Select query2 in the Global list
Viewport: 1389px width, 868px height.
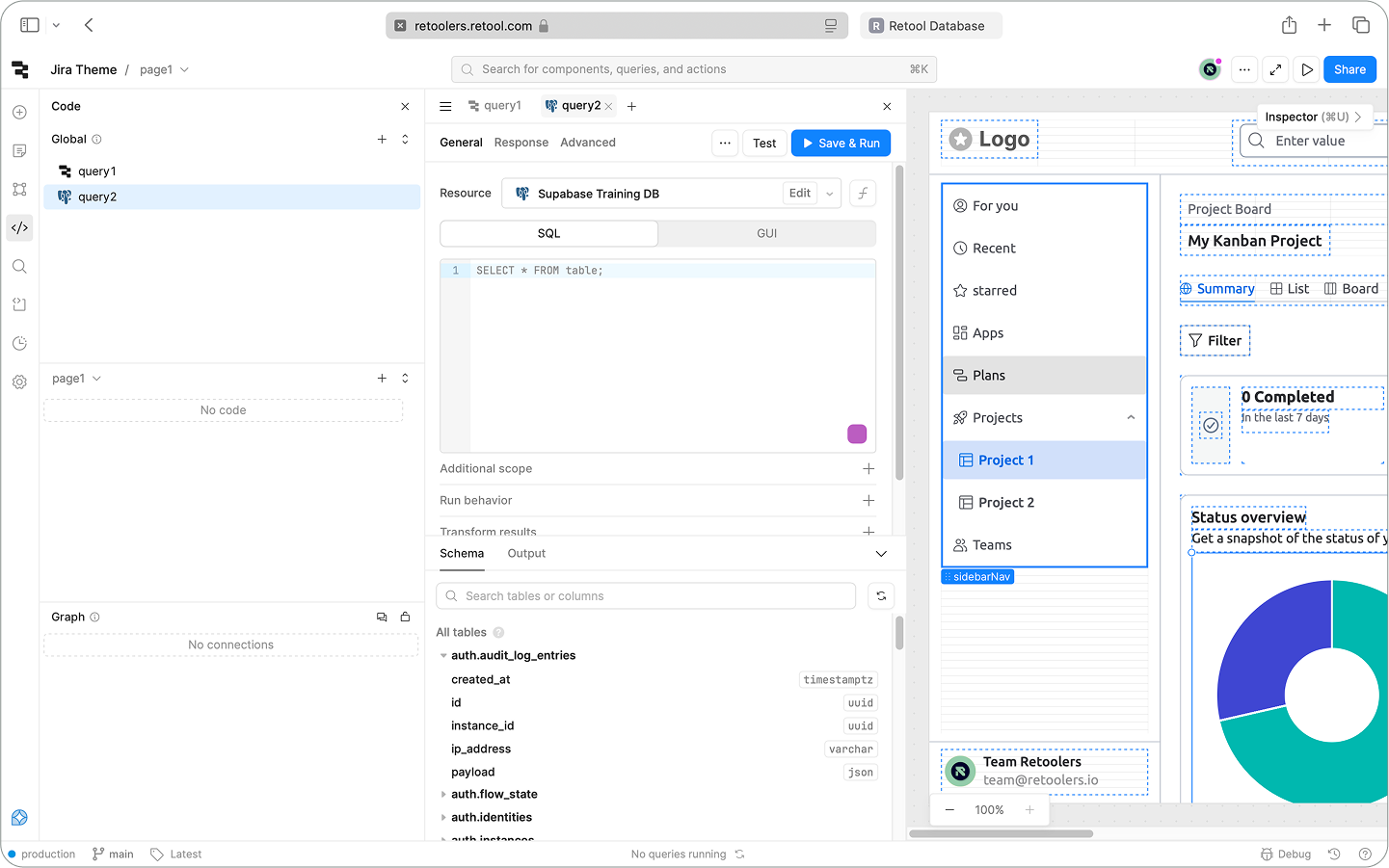232,197
